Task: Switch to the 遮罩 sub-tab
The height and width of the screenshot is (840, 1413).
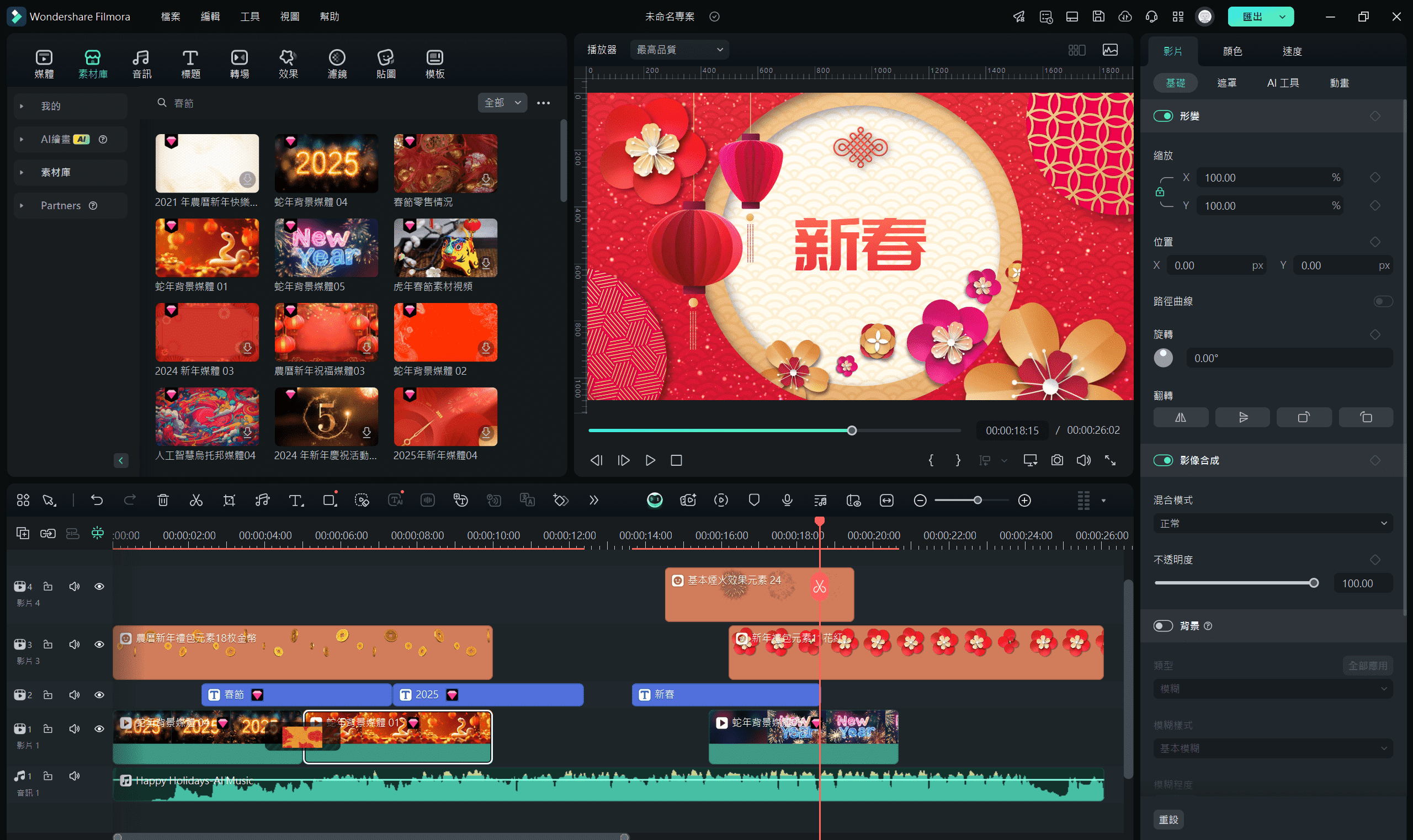Action: [1227, 83]
